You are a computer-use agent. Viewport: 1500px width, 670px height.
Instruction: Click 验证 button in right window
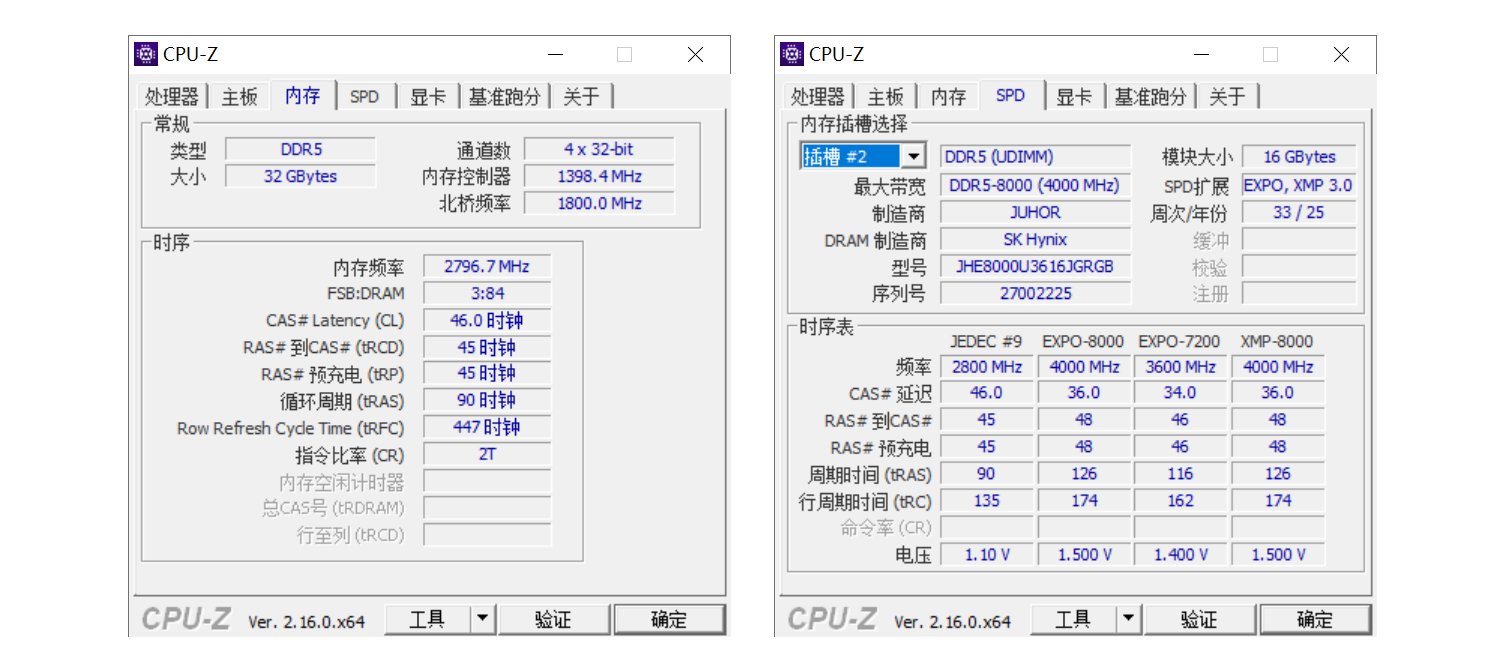pos(1200,620)
